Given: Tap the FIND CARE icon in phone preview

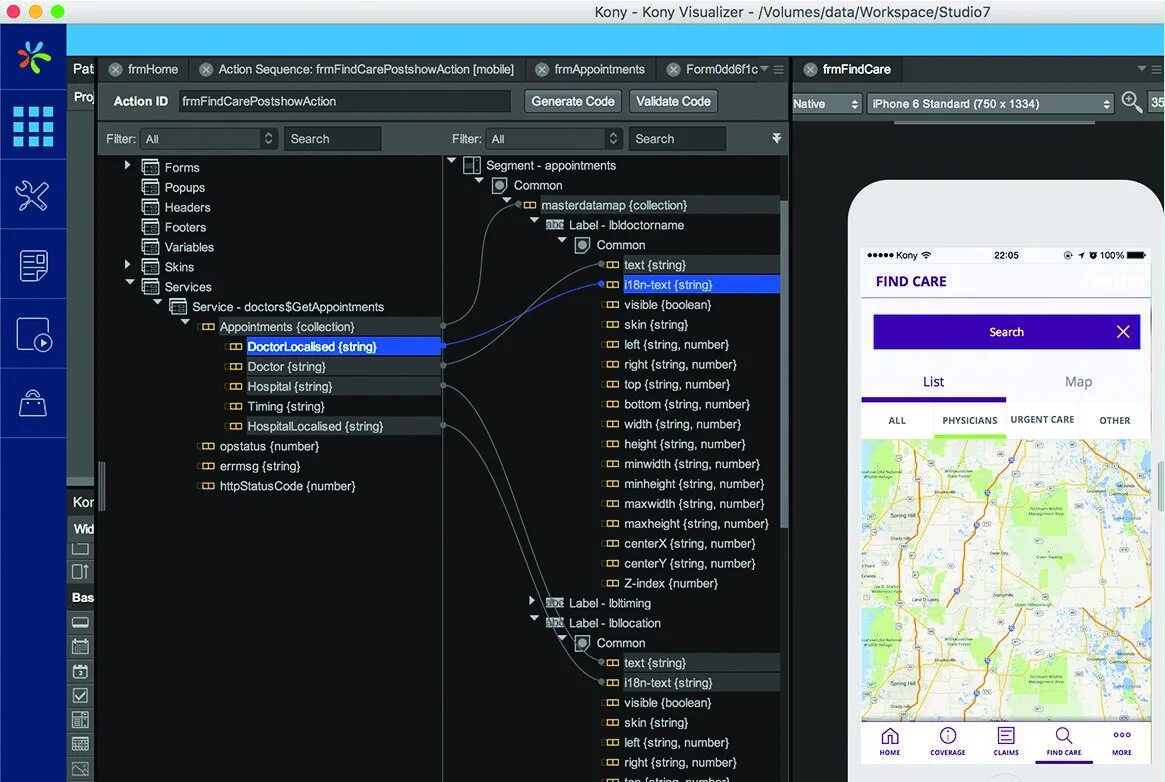Looking at the screenshot, I should coord(1064,741).
